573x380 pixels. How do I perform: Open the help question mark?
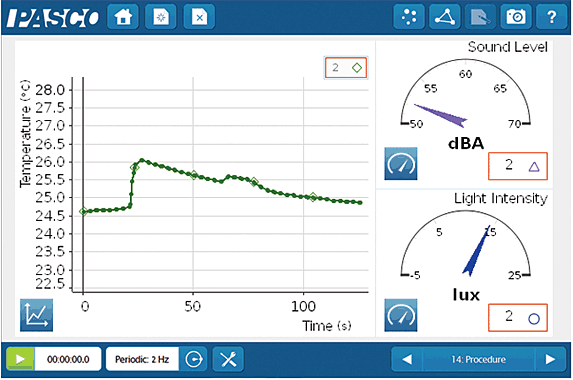[551, 17]
